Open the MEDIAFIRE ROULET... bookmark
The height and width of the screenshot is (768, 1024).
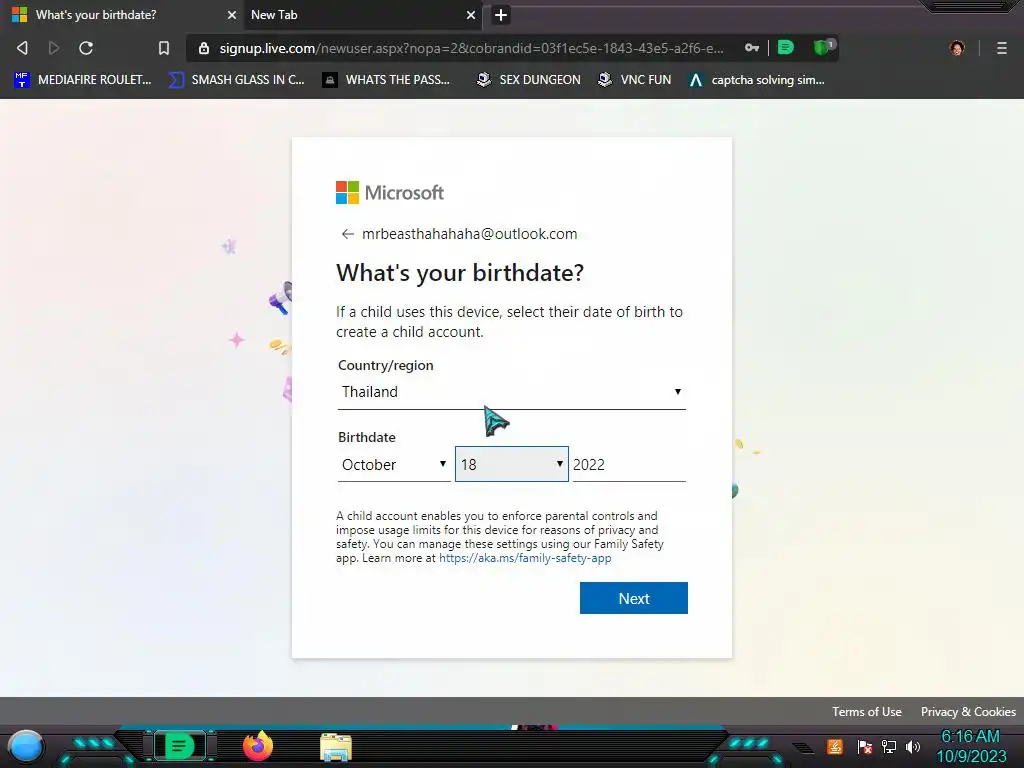pos(83,80)
